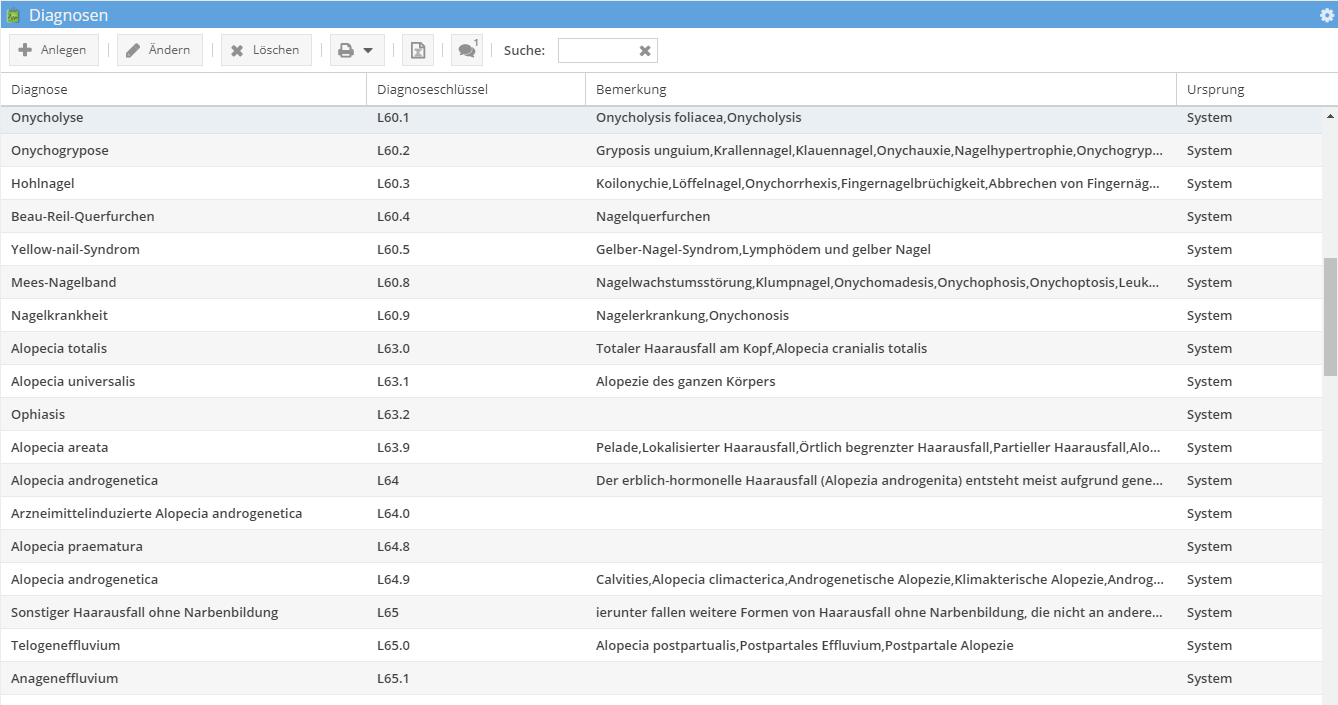
Task: Clear the search box using the X icon
Action: point(646,49)
